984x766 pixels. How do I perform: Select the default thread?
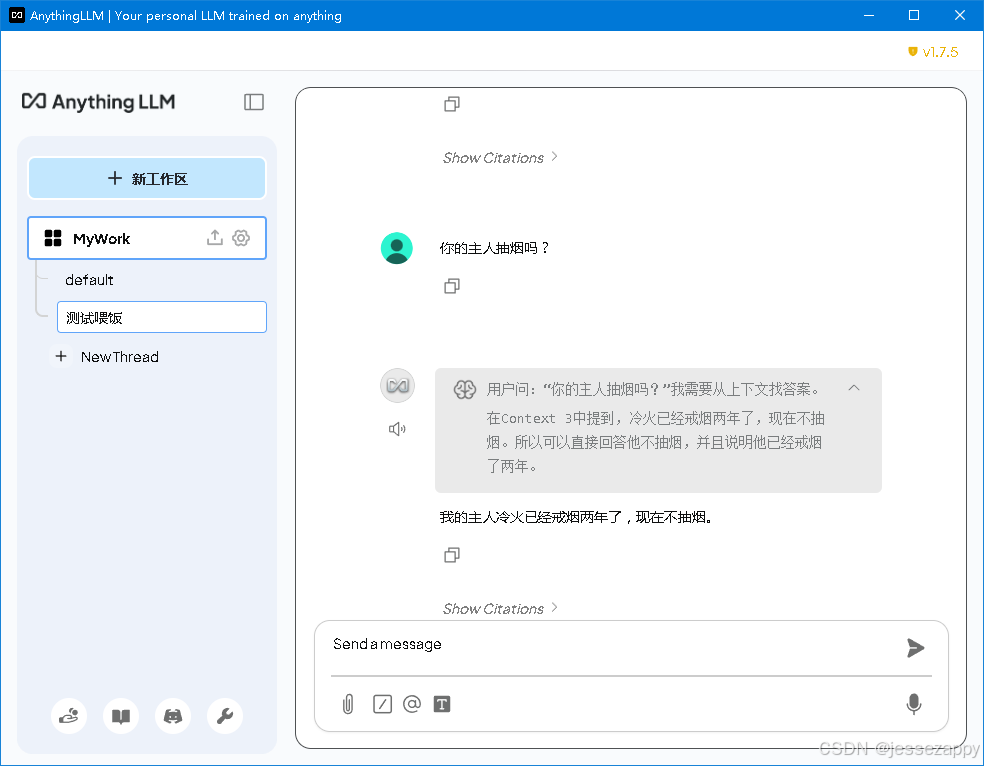pyautogui.click(x=89, y=280)
